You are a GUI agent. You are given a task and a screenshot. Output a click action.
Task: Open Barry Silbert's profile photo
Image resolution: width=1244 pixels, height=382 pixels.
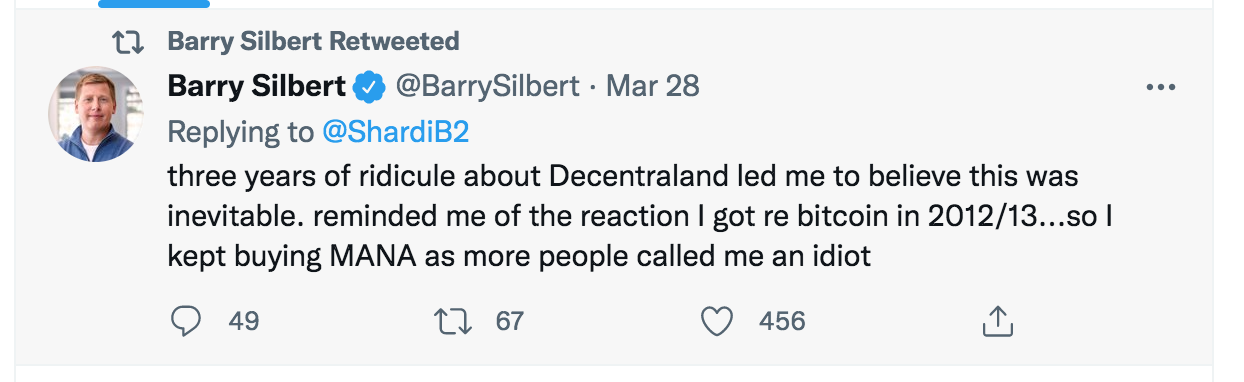pos(96,115)
